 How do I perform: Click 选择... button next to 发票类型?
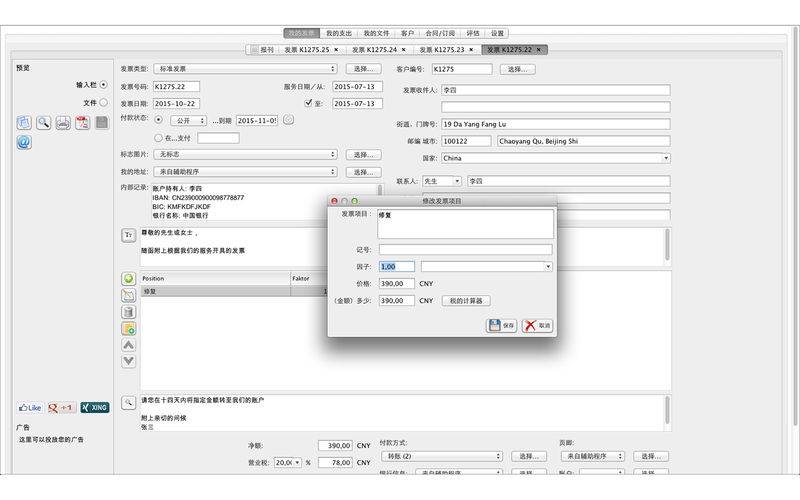tap(364, 69)
